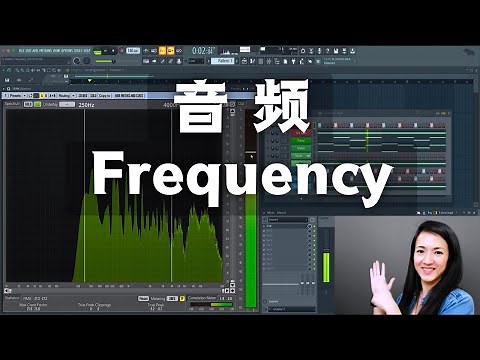Select the green Piano channel button
480x360 pixels.
pyautogui.click(x=301, y=141)
